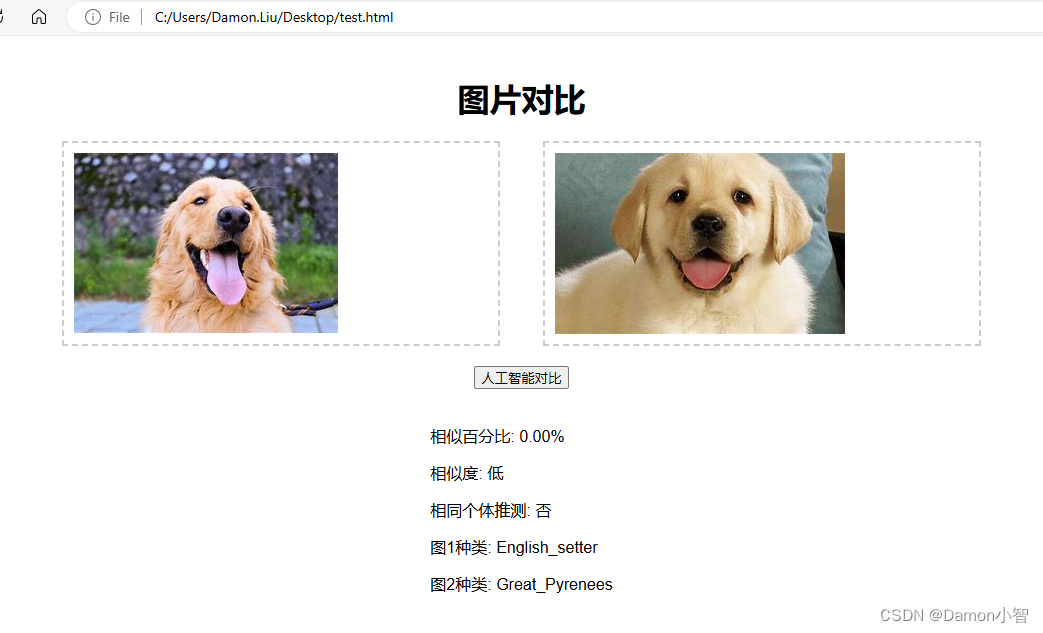
Task: Click the 图片对比 page heading
Action: tap(520, 100)
